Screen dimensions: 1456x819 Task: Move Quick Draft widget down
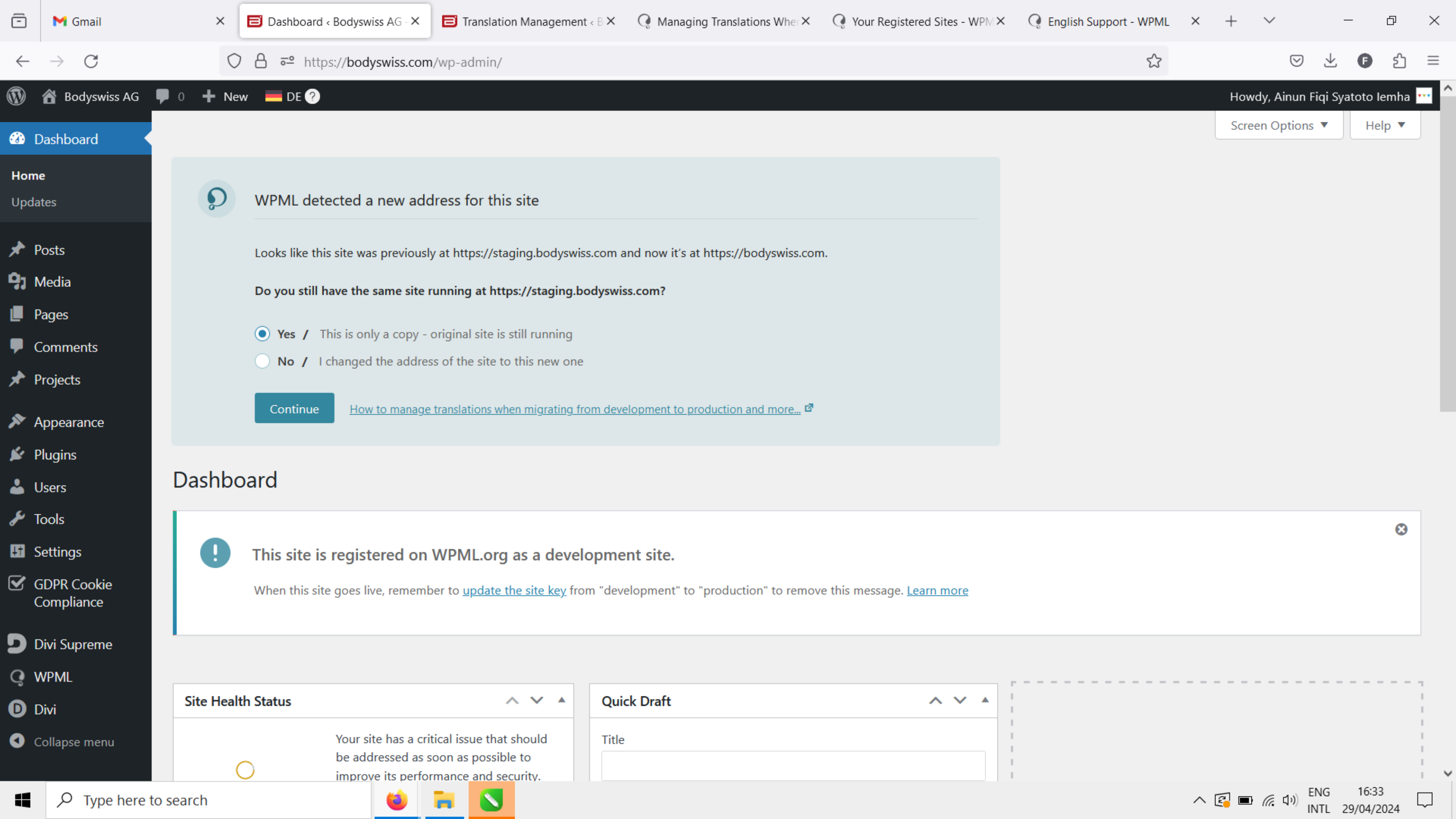(x=960, y=701)
